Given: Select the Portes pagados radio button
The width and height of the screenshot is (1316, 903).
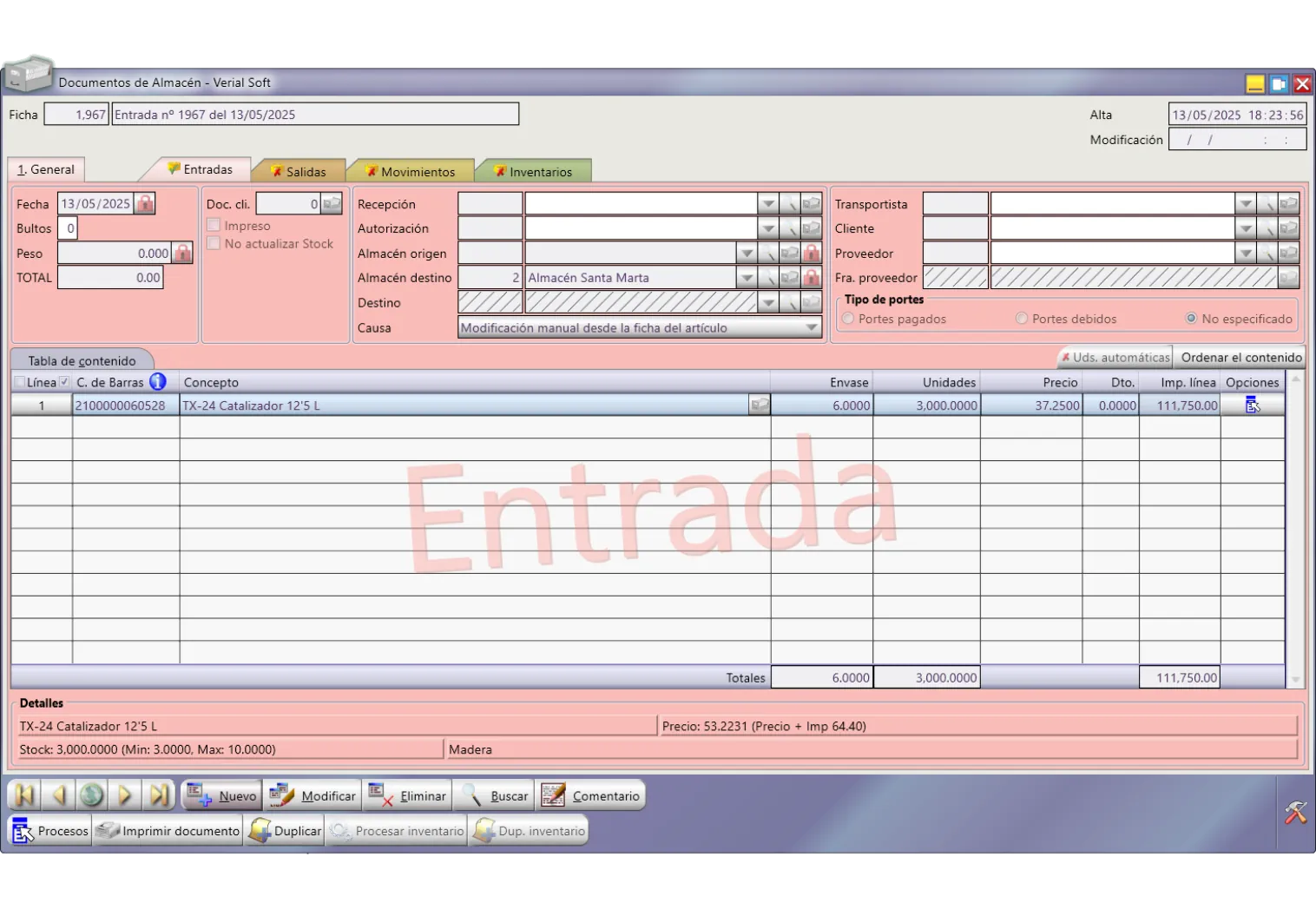Looking at the screenshot, I should (848, 319).
